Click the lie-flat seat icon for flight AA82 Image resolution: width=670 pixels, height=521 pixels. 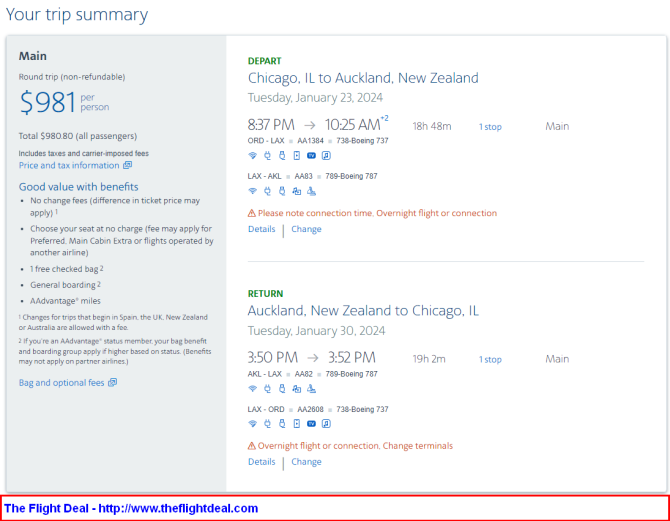311,389
